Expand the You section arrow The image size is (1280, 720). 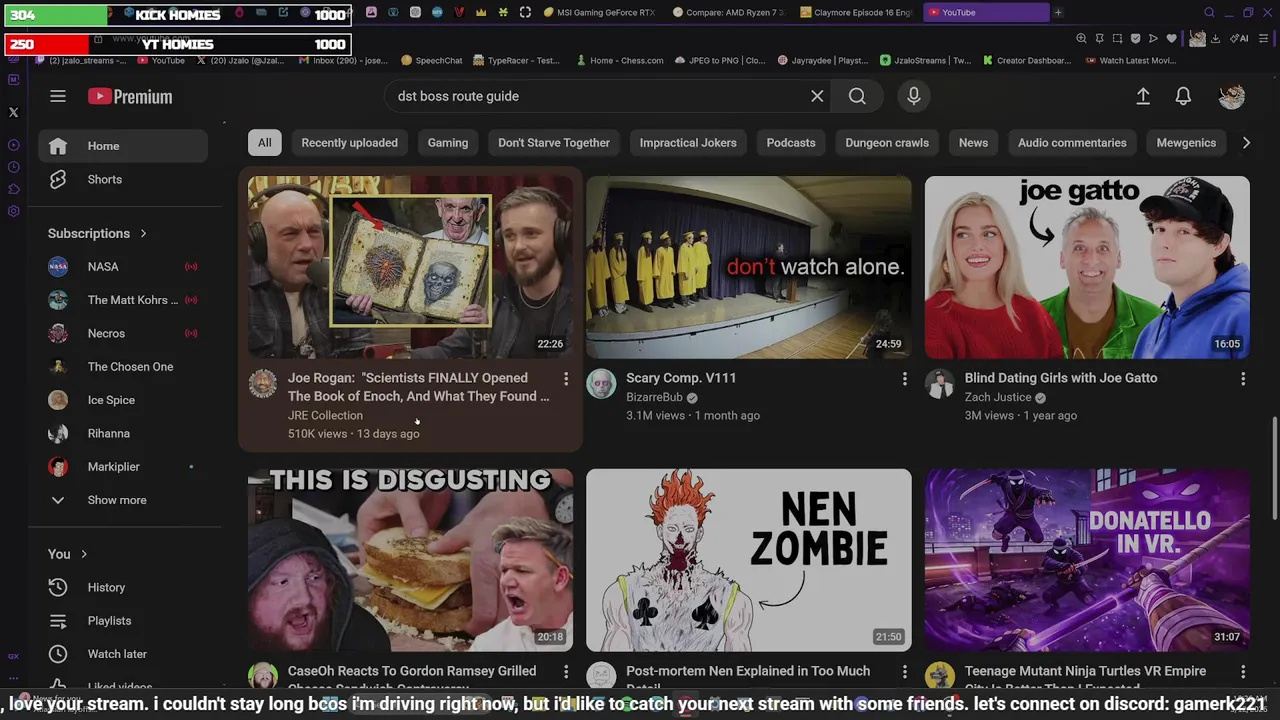[84, 554]
